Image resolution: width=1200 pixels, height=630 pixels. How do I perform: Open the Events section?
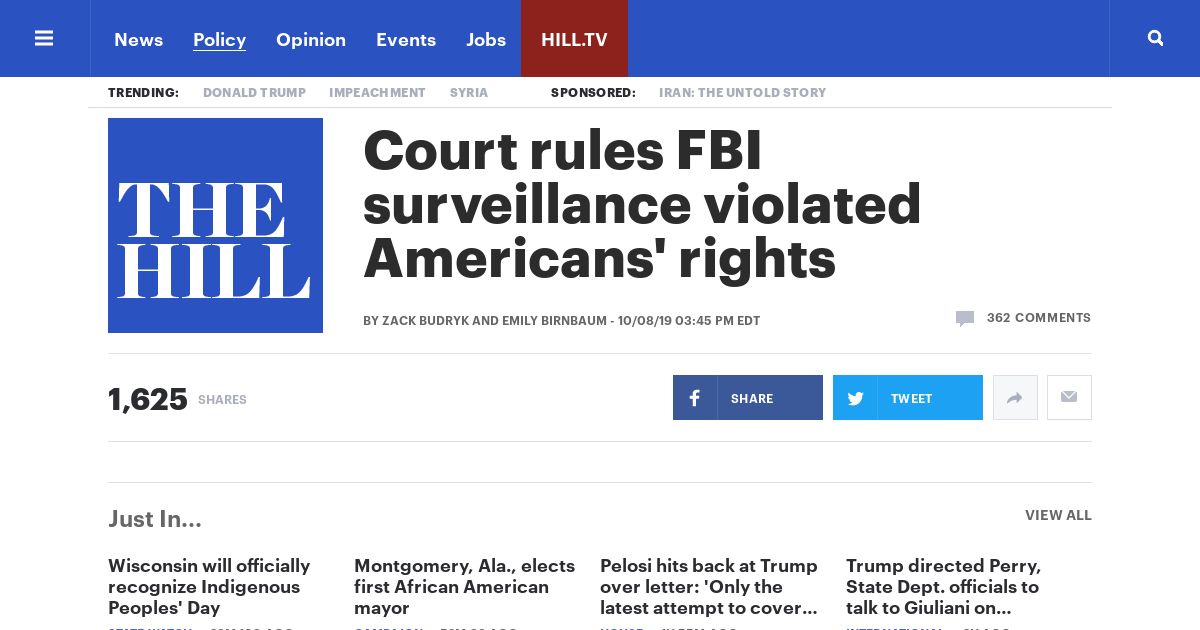click(x=406, y=39)
